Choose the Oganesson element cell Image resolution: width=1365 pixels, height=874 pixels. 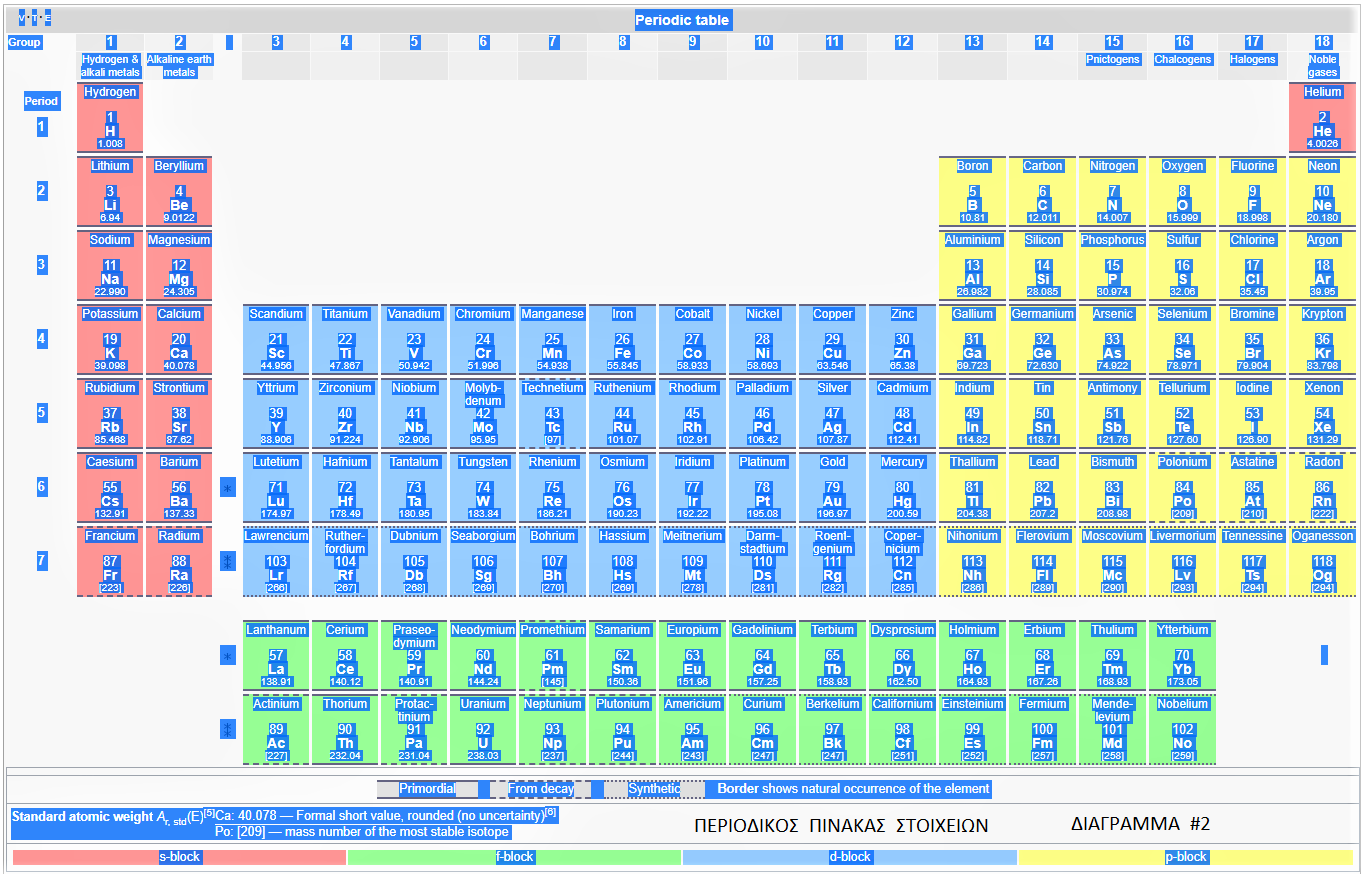click(x=1323, y=562)
